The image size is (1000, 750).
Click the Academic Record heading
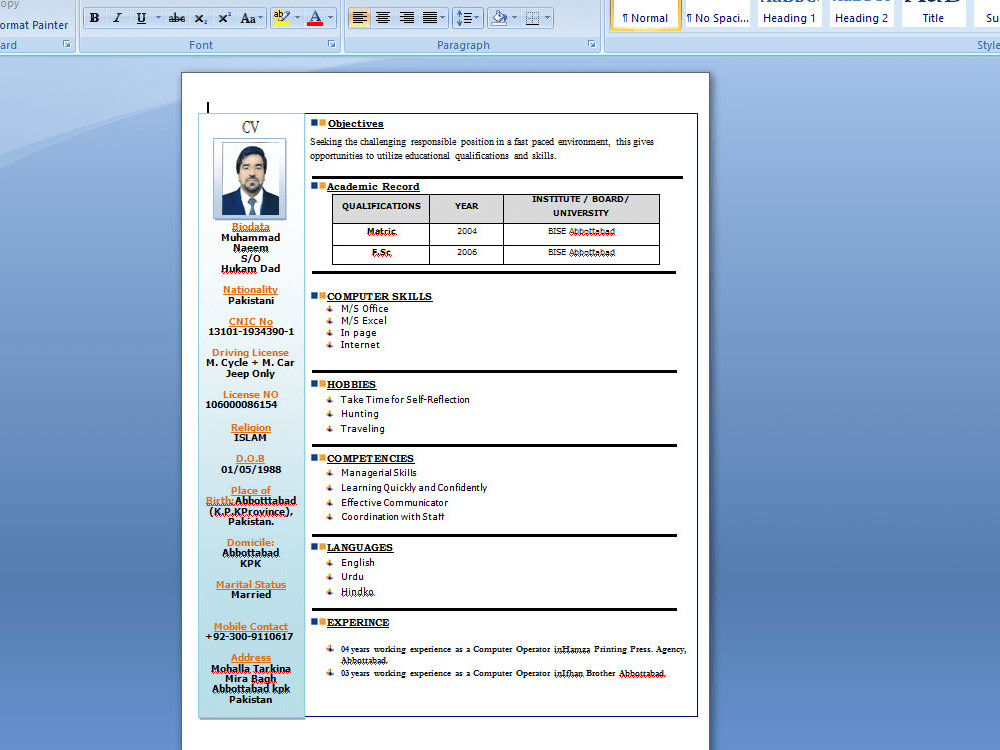pos(373,186)
